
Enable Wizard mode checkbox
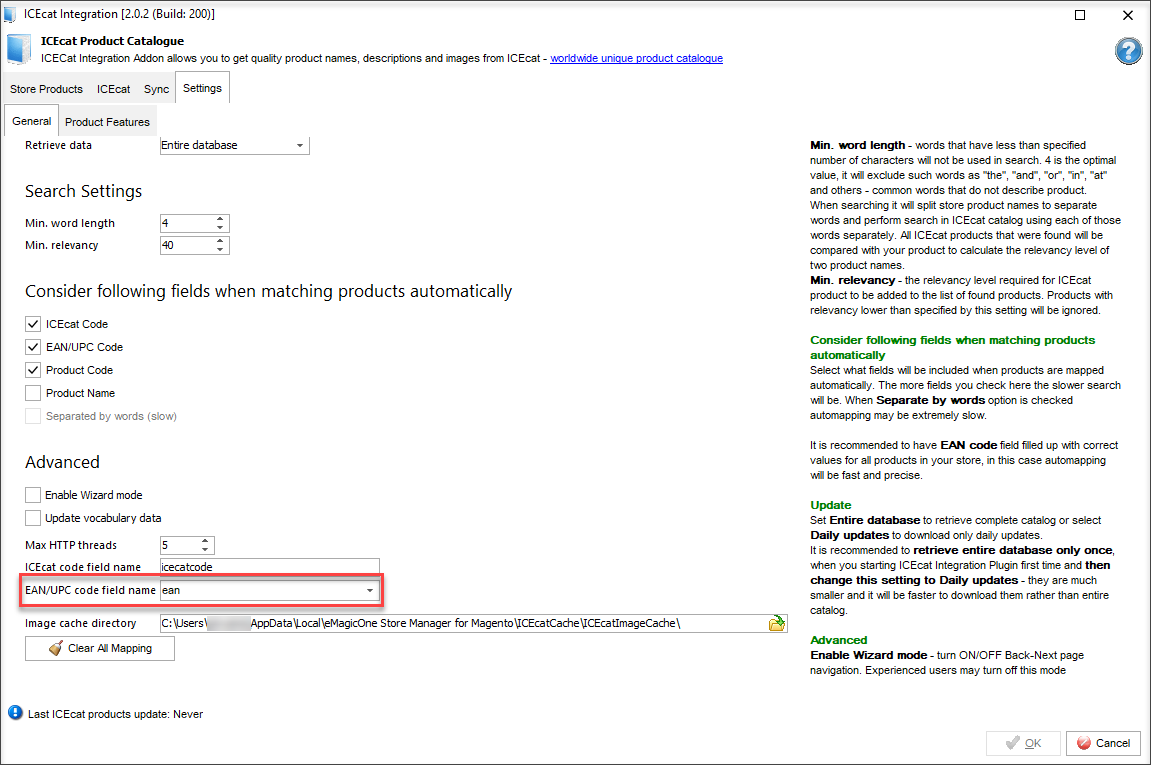34,495
